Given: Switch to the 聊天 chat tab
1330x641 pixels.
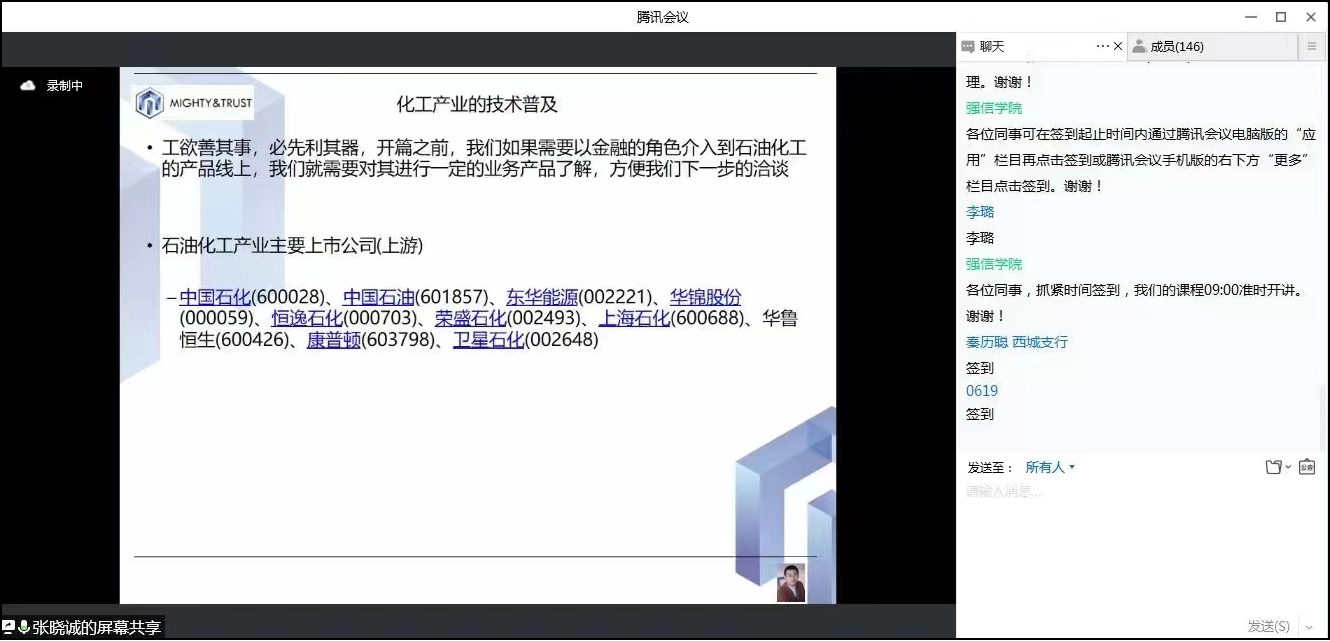Looking at the screenshot, I should point(1041,46).
